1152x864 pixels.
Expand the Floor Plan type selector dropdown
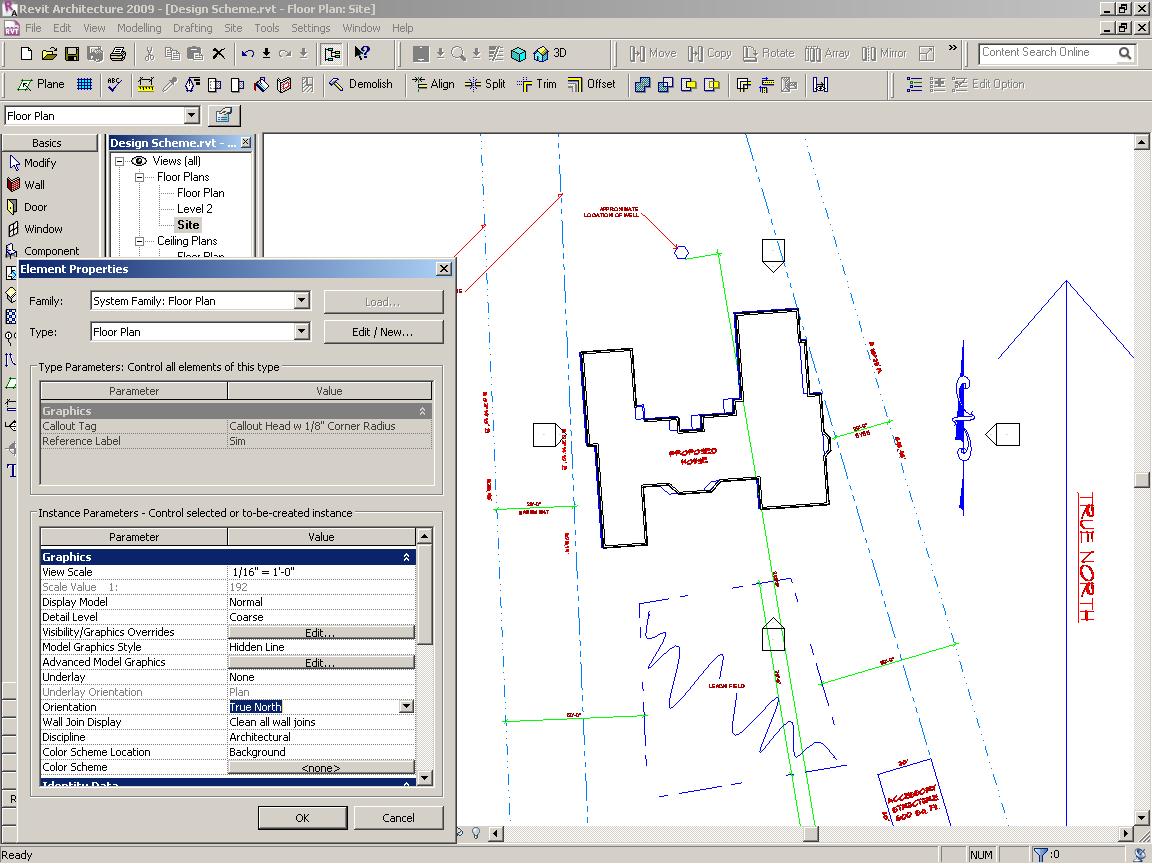tap(192, 116)
